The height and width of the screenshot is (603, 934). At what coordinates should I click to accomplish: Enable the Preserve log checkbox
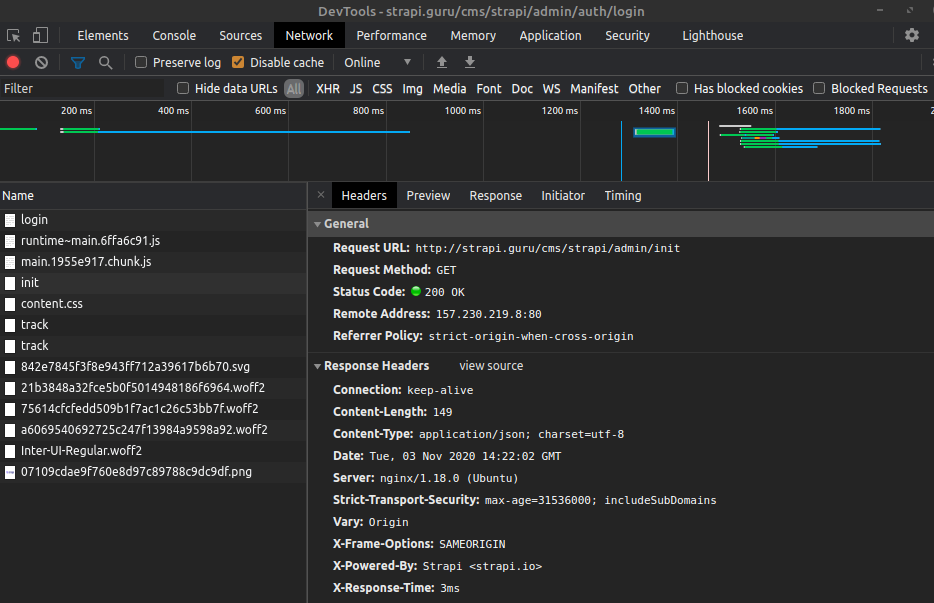tap(140, 62)
